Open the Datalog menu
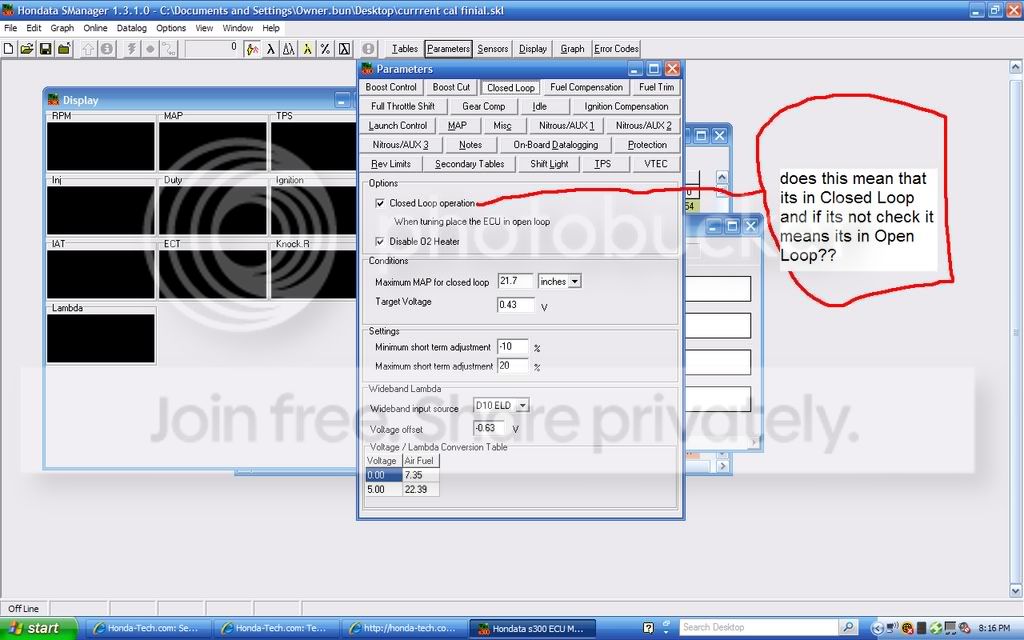This screenshot has width=1024, height=640. (x=131, y=28)
